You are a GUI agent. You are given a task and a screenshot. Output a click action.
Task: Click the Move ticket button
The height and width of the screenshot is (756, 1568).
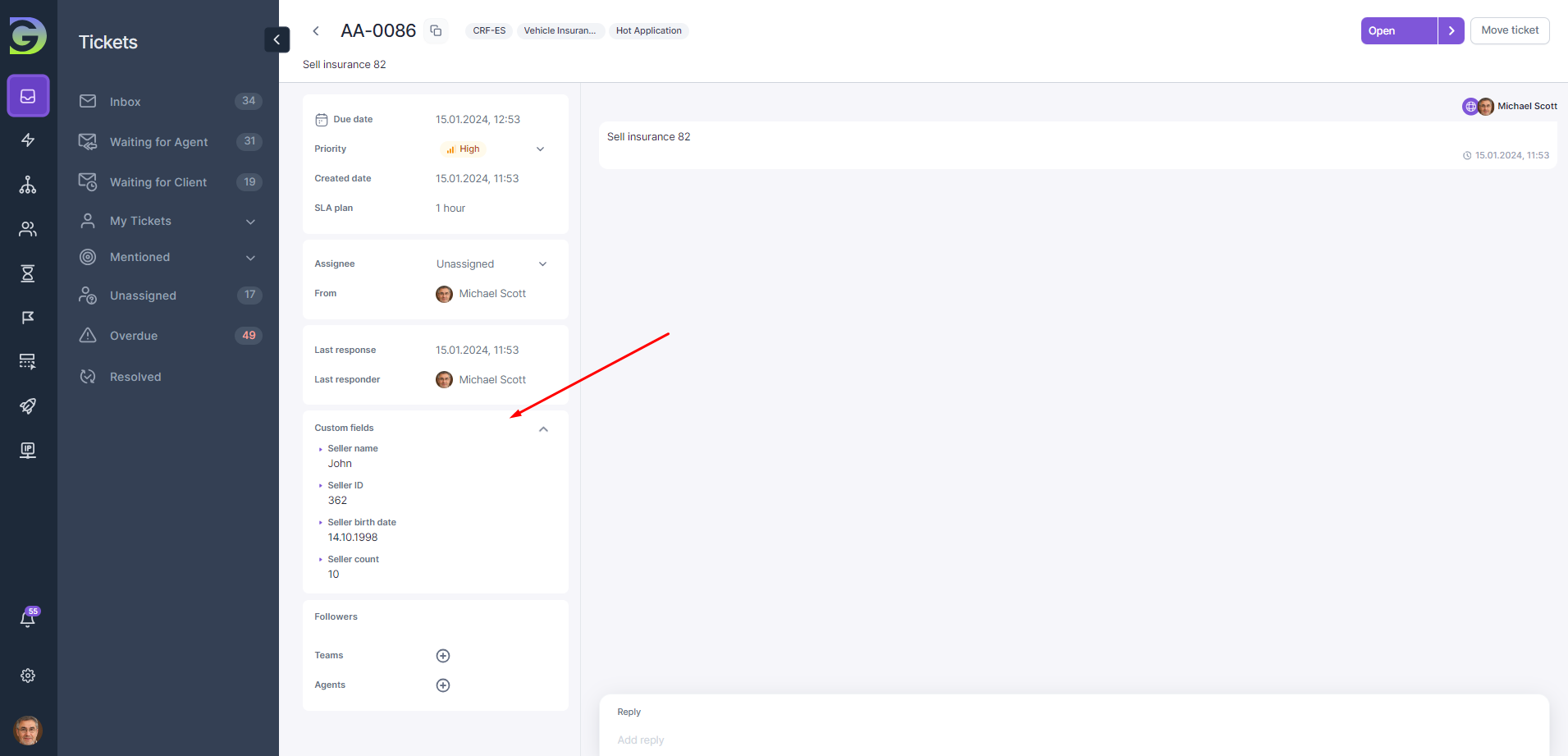(x=1509, y=30)
